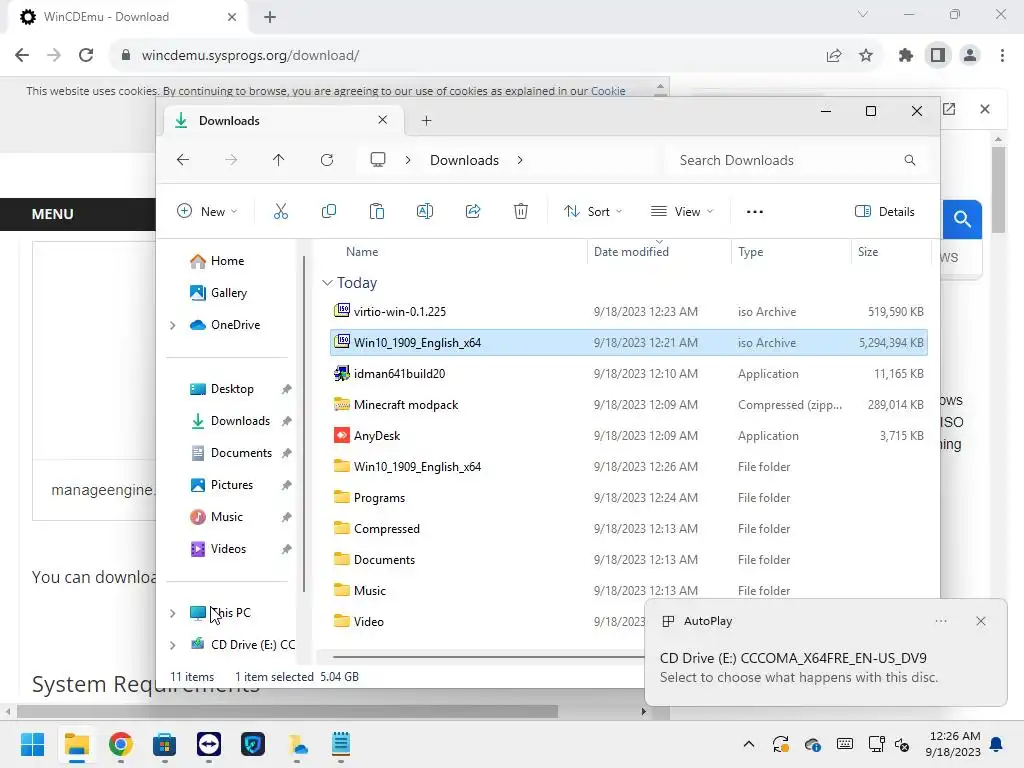1024x768 pixels.
Task: Open Chrome extensions puzzle icon
Action: click(x=905, y=56)
